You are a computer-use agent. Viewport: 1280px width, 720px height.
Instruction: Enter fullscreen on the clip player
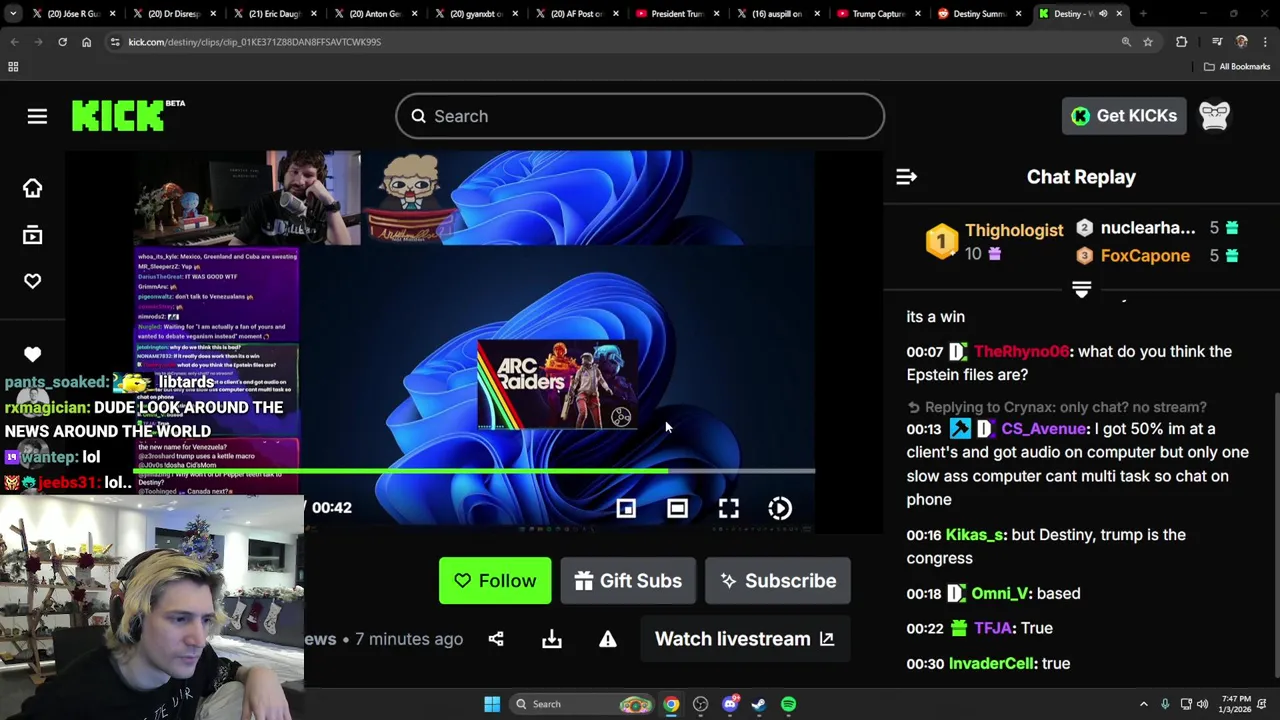coord(729,508)
